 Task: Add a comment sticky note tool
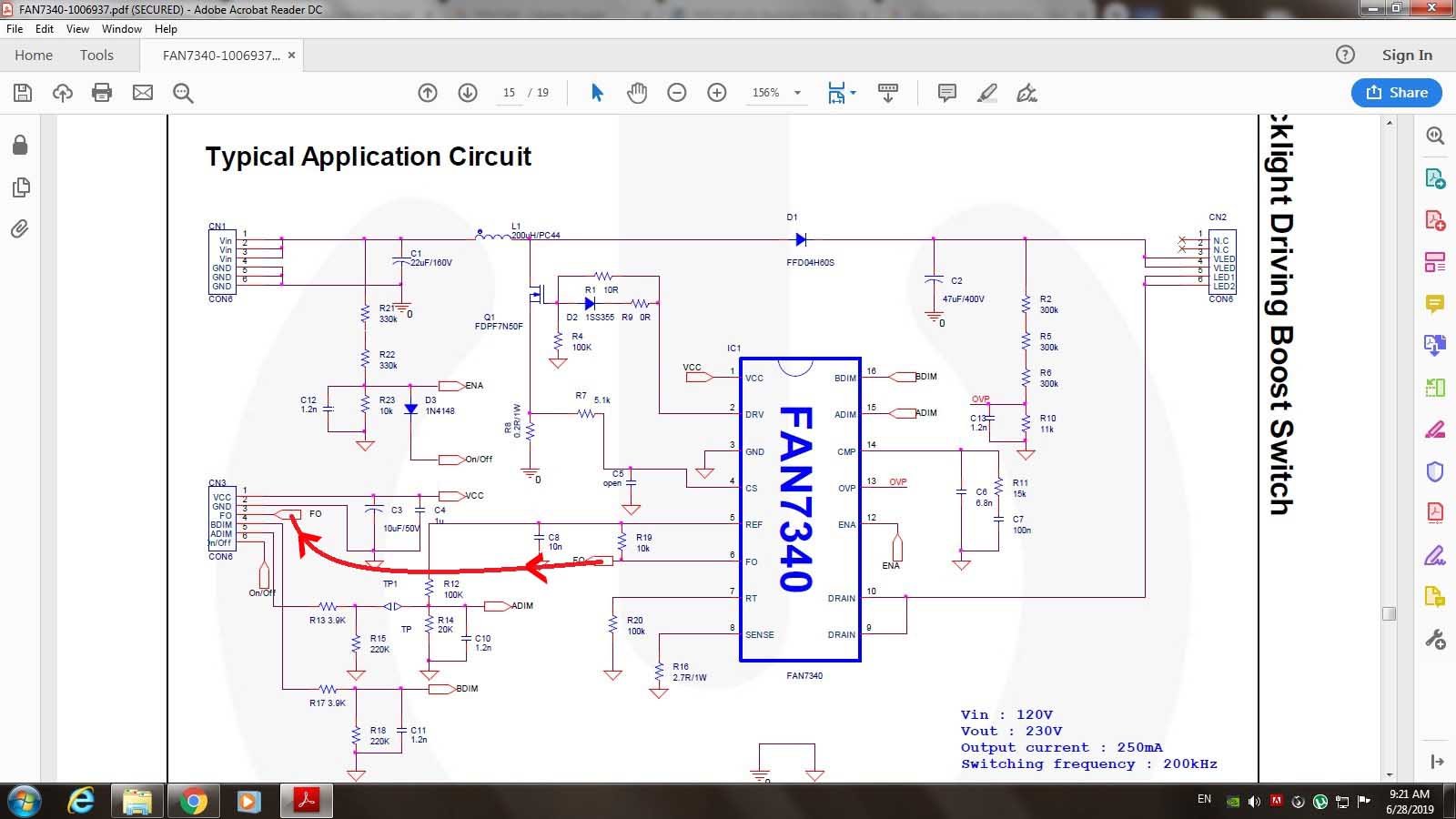[947, 93]
